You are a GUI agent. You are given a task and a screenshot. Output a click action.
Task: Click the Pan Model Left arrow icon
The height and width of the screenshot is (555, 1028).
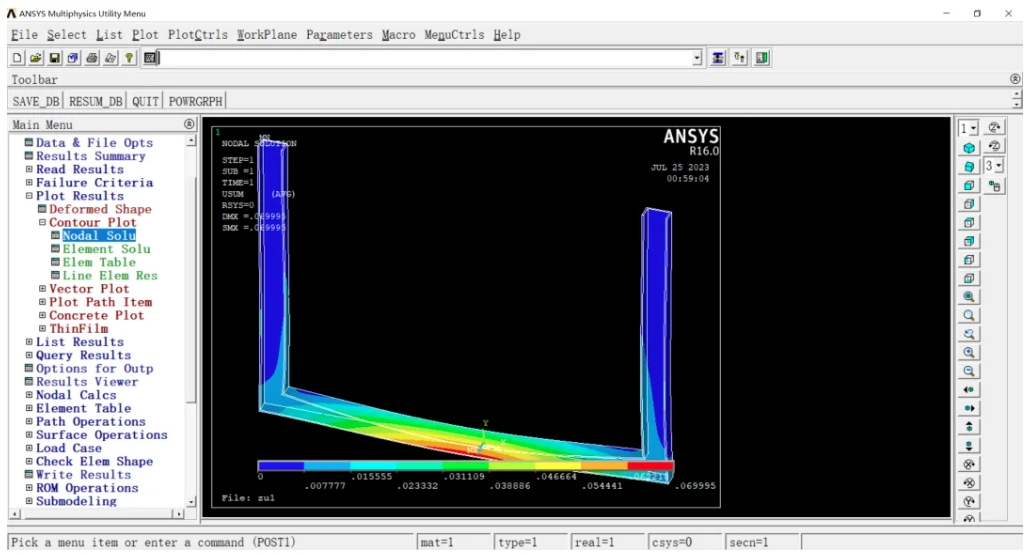969,390
